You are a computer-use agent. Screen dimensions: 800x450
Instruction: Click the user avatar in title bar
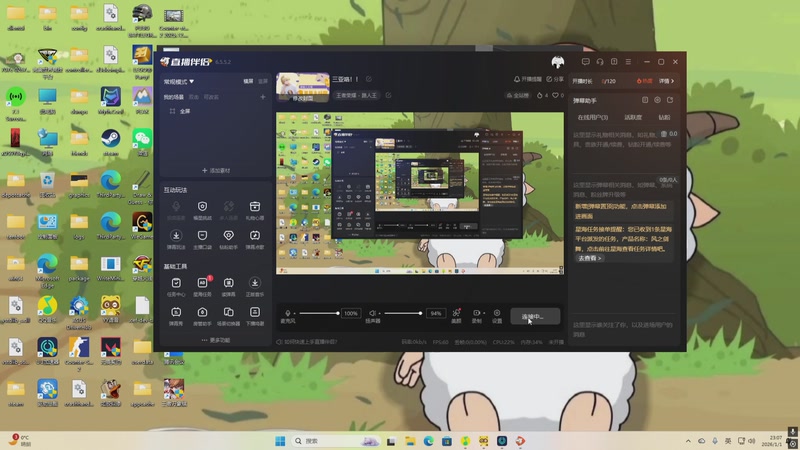(x=558, y=62)
